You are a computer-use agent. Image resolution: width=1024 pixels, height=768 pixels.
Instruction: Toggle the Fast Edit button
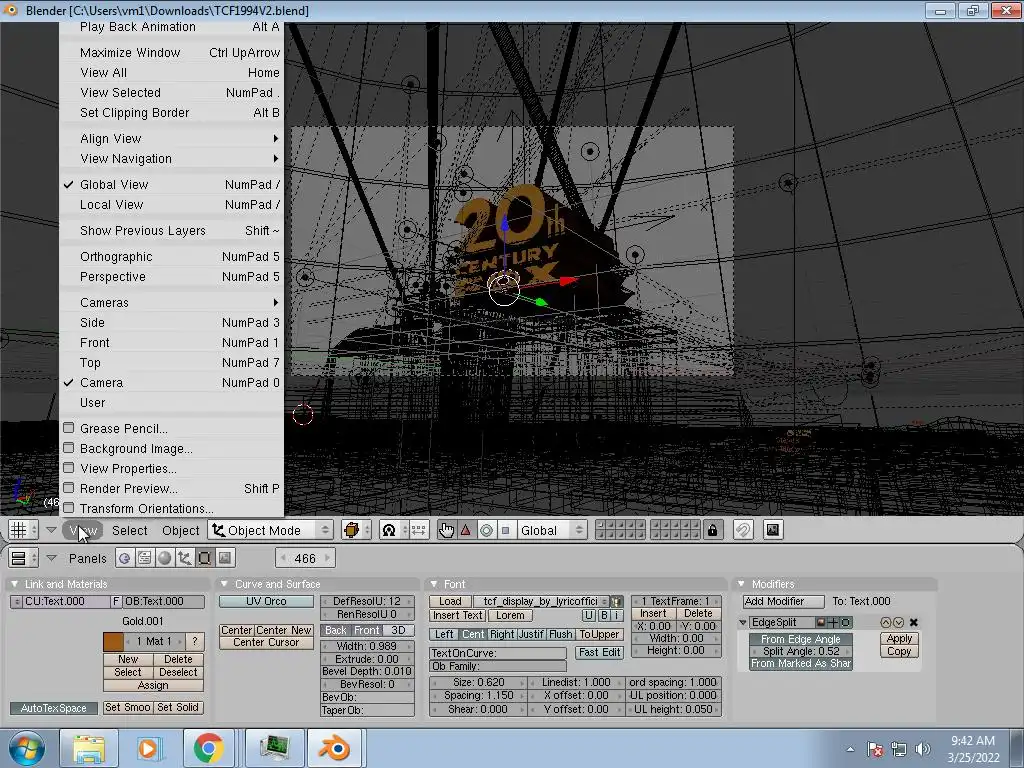600,652
